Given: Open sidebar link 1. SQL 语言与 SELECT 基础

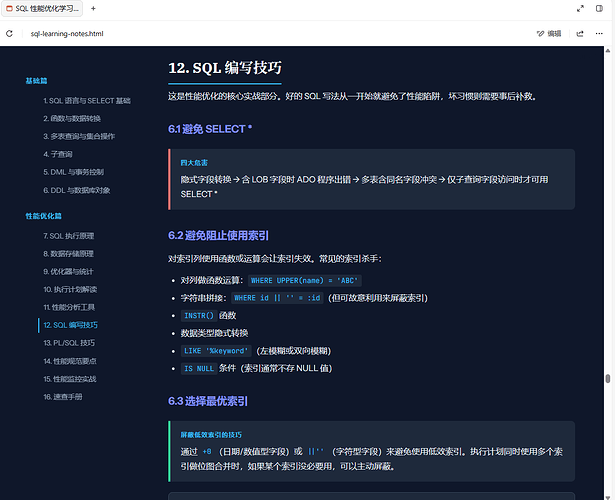Looking at the screenshot, I should [87, 101].
